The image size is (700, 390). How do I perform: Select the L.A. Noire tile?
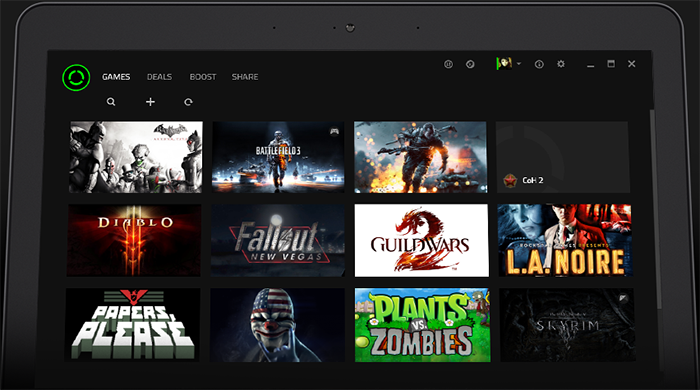pos(565,241)
